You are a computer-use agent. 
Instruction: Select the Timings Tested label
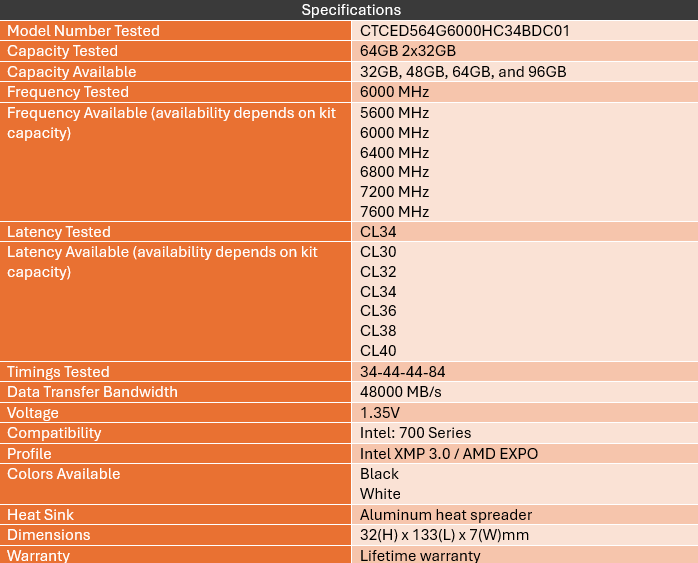58,372
